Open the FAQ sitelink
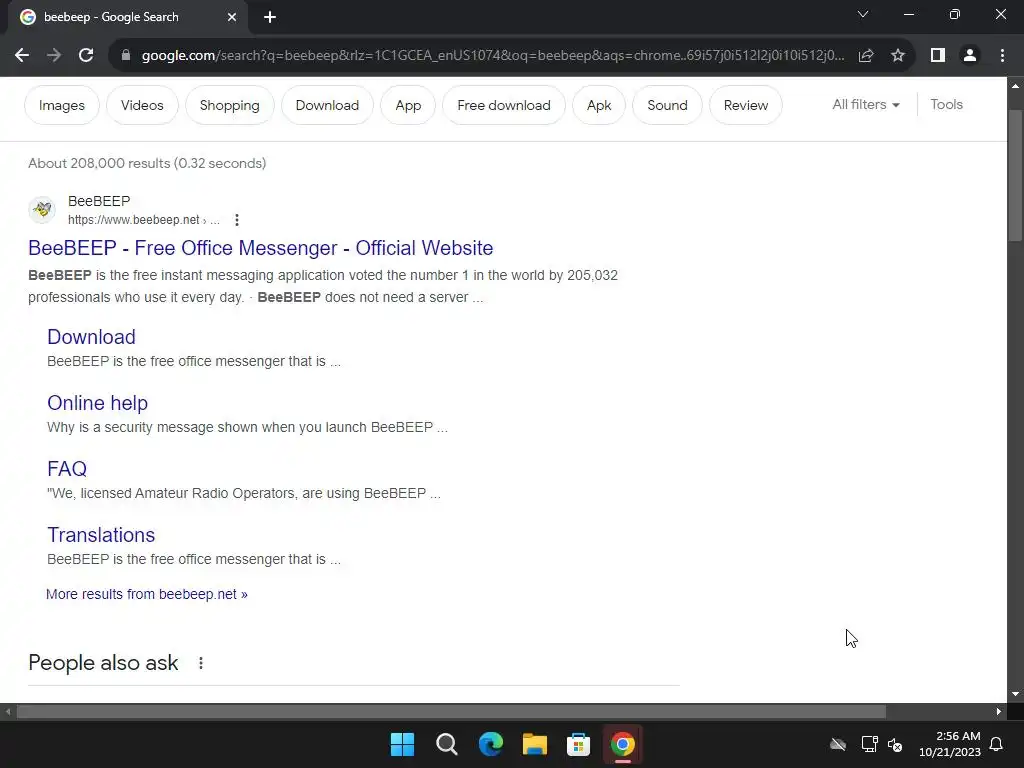The image size is (1024, 768). pos(67,469)
